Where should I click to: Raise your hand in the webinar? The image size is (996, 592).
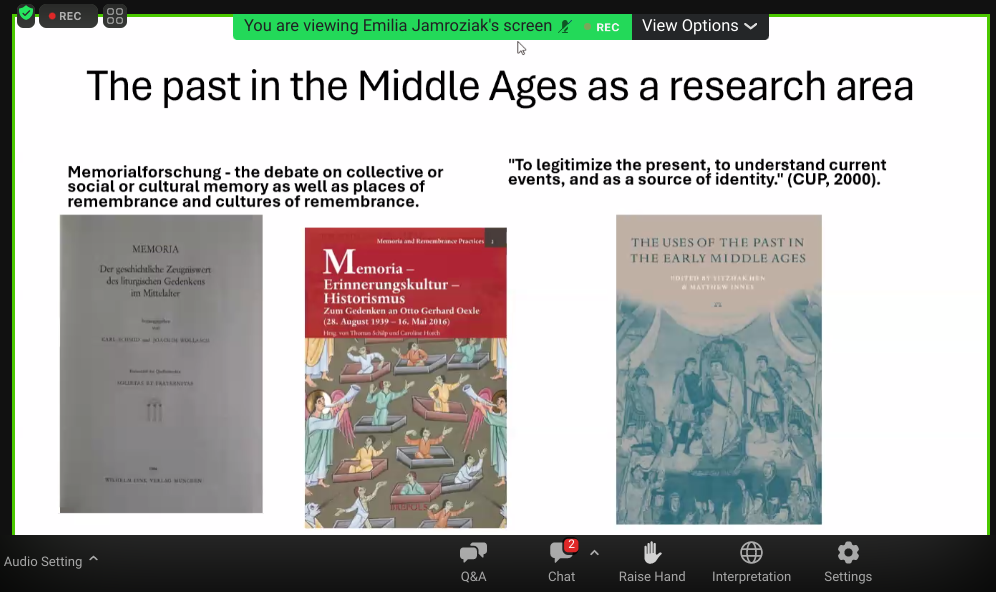pos(652,562)
